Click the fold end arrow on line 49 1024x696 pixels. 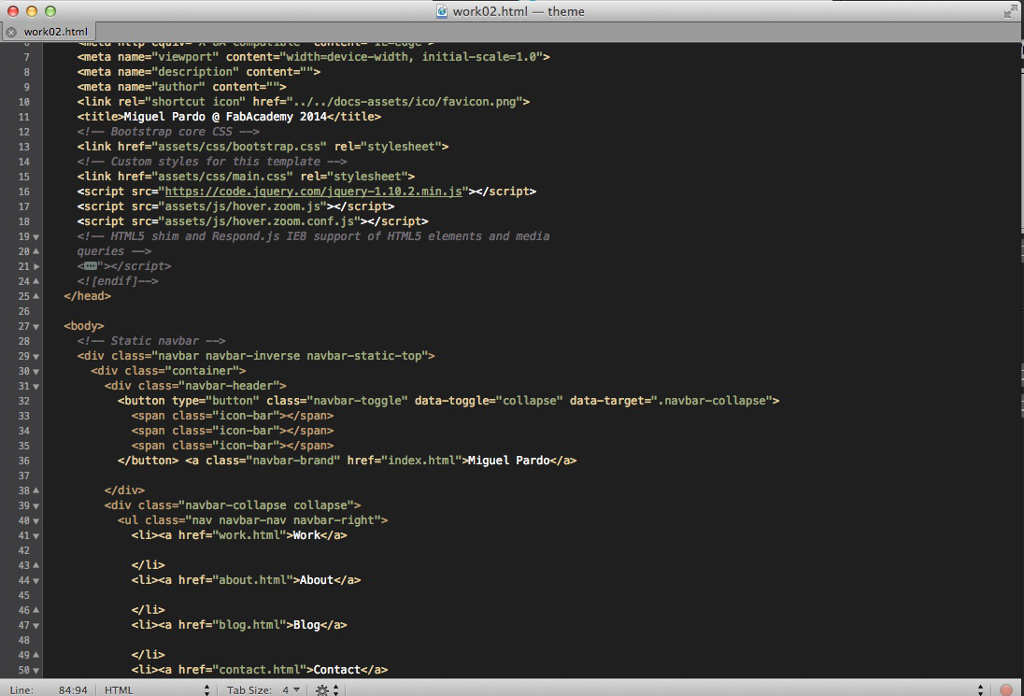pyautogui.click(x=36, y=655)
